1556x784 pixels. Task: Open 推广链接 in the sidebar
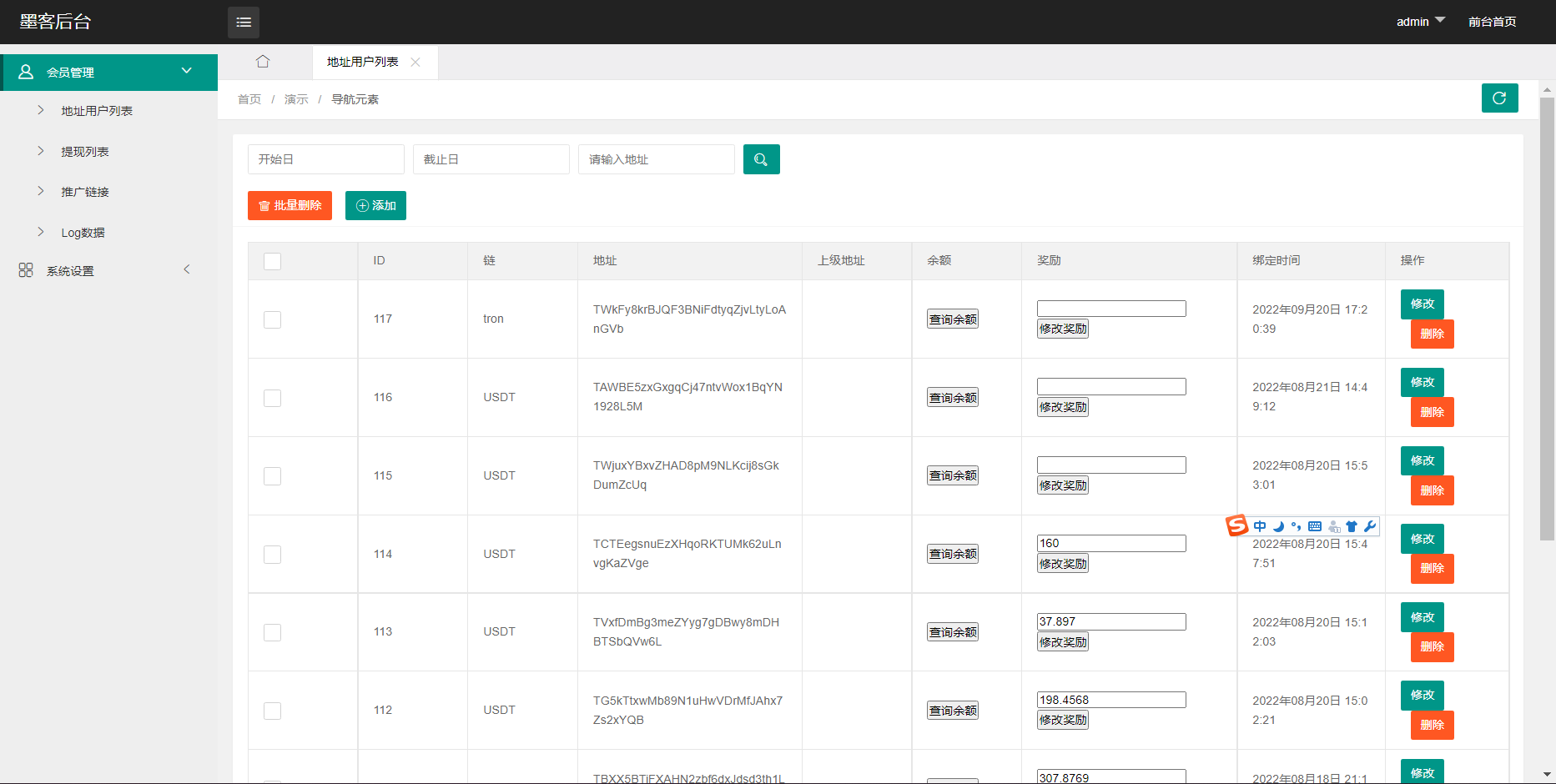point(85,192)
